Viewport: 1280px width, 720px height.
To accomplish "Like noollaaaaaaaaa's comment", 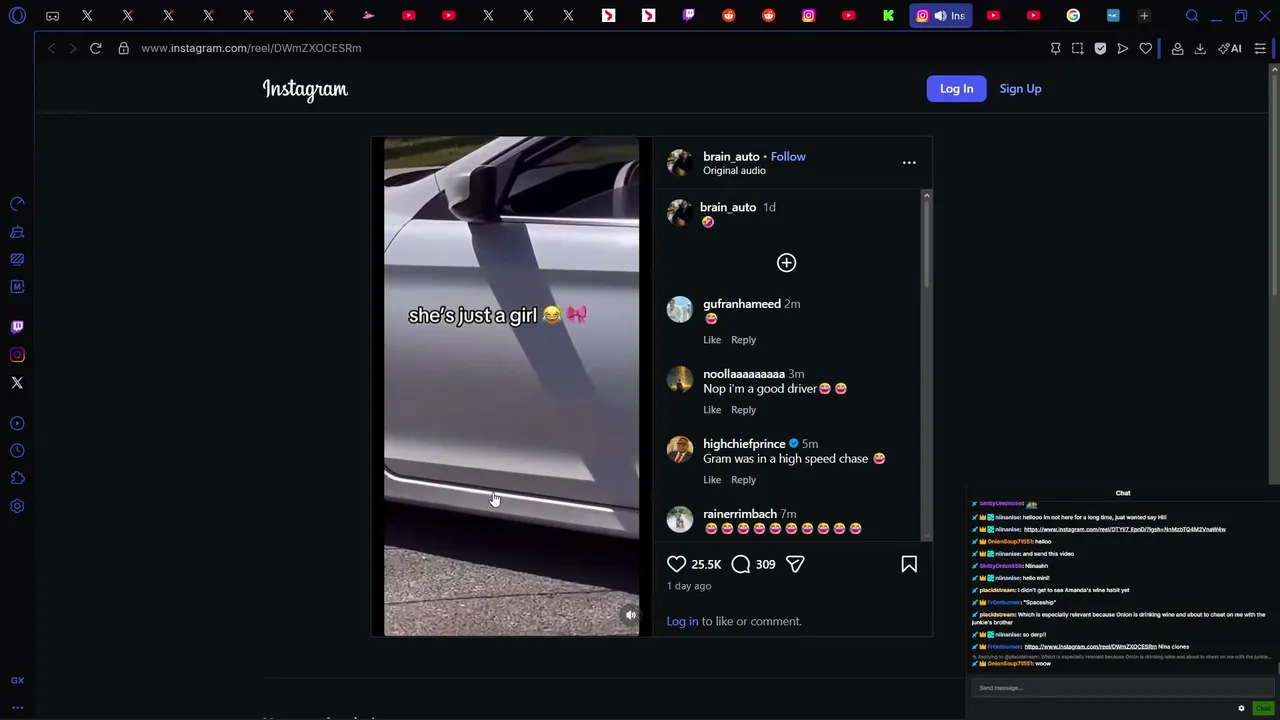I will [712, 410].
